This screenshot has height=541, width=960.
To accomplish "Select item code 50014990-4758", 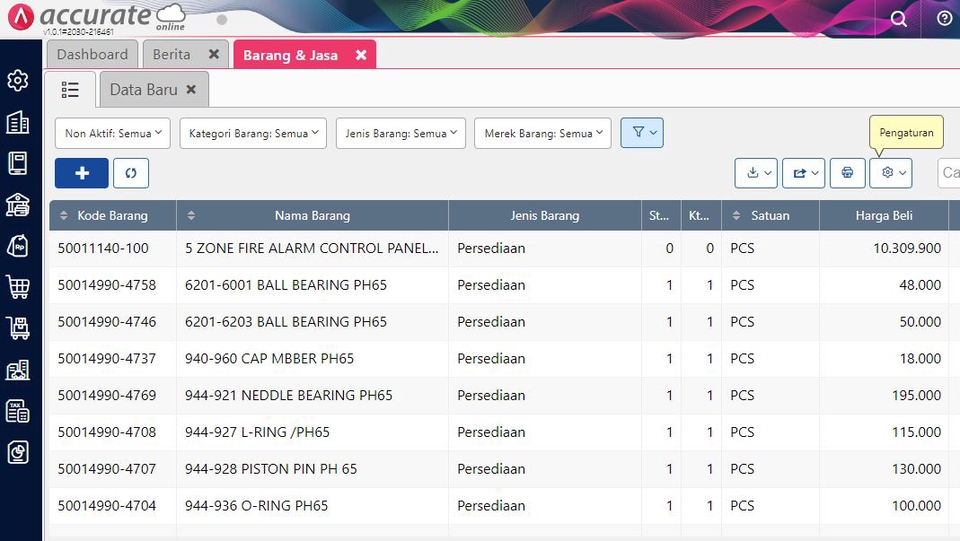I will 107,285.
